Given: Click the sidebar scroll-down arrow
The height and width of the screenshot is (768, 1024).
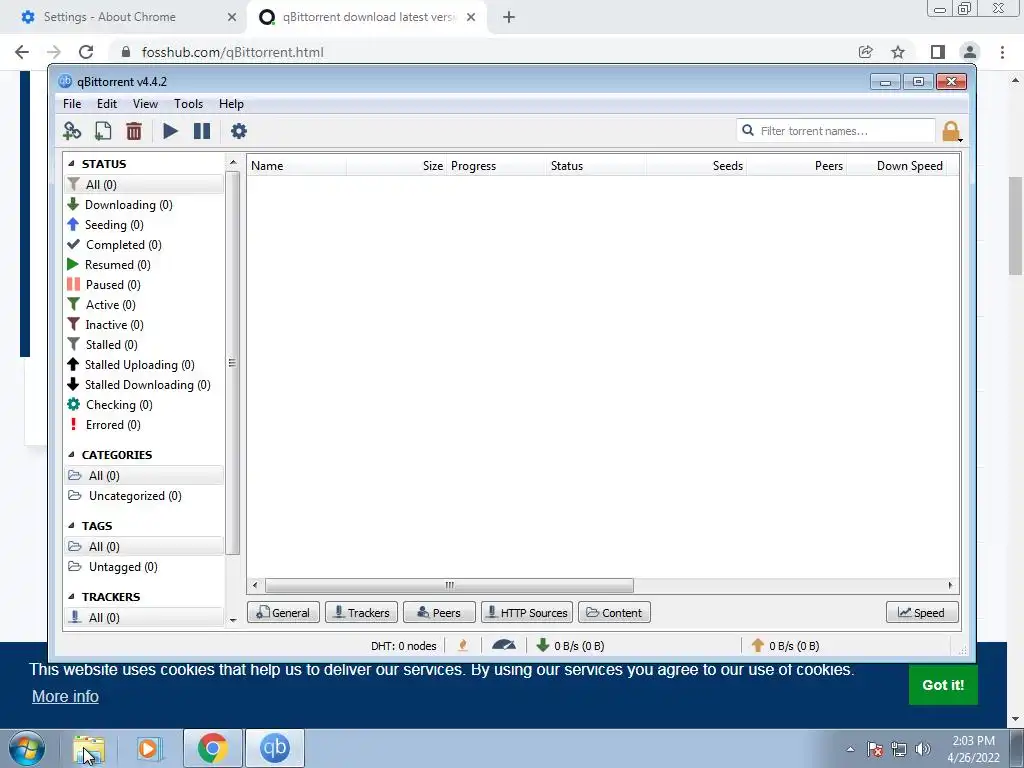Looking at the screenshot, I should (233, 620).
